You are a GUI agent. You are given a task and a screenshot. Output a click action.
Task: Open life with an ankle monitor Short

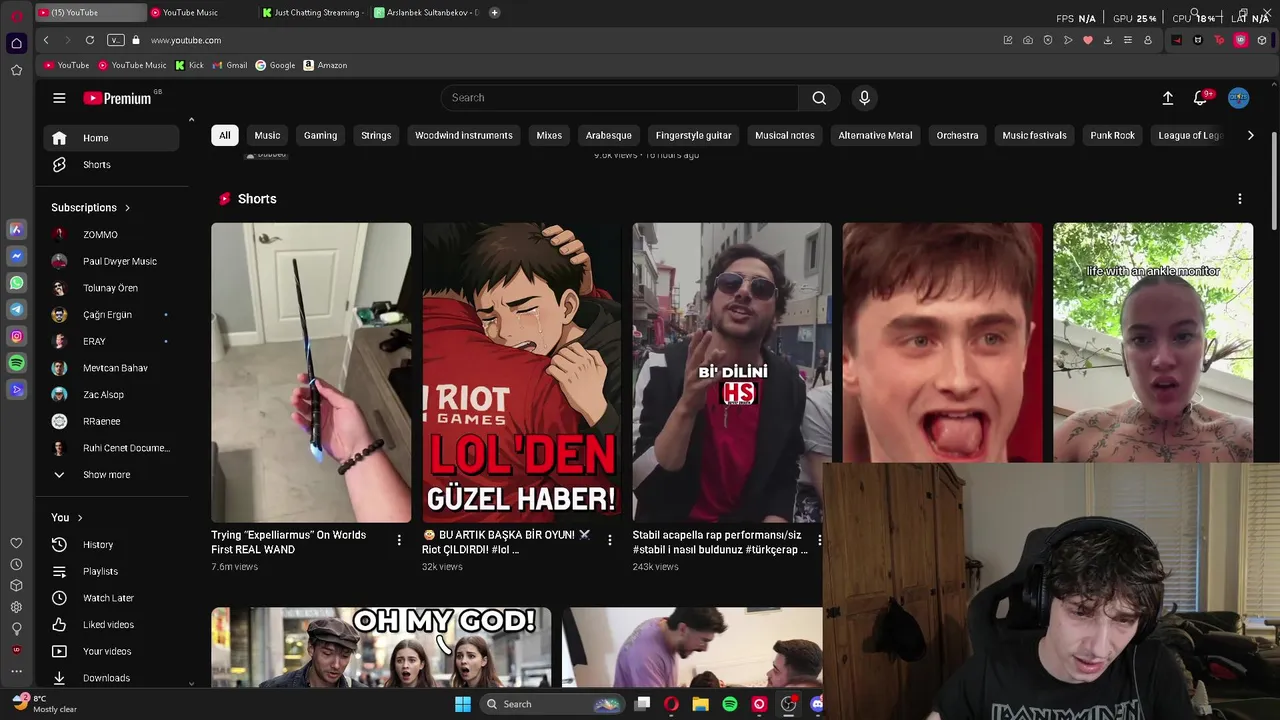pos(1153,342)
